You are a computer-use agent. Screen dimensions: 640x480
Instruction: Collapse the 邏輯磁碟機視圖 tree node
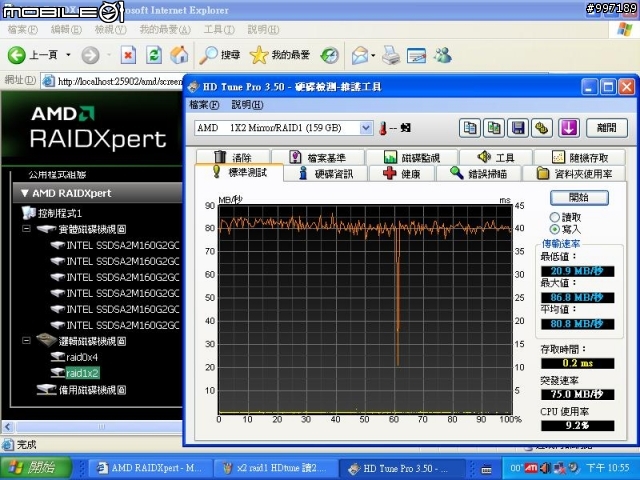[x=26, y=340]
